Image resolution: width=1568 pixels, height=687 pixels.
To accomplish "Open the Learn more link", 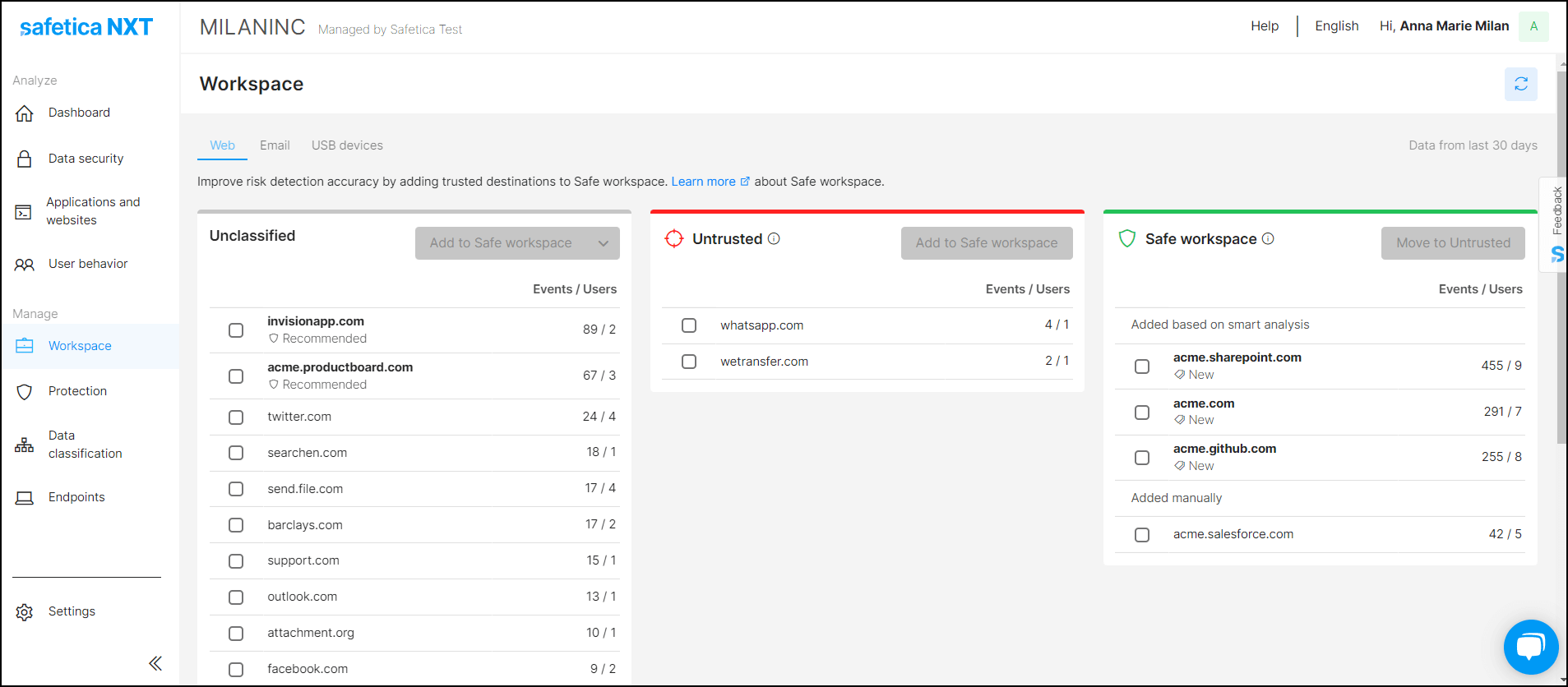I will pyautogui.click(x=703, y=182).
